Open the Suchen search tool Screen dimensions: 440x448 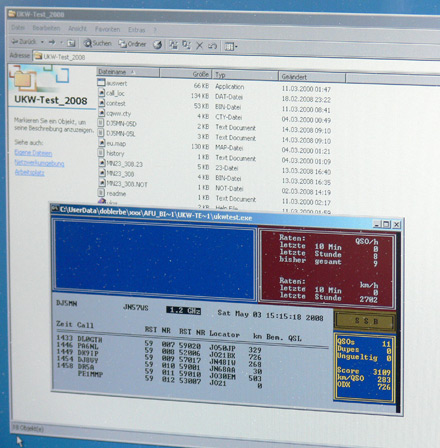tap(97, 43)
